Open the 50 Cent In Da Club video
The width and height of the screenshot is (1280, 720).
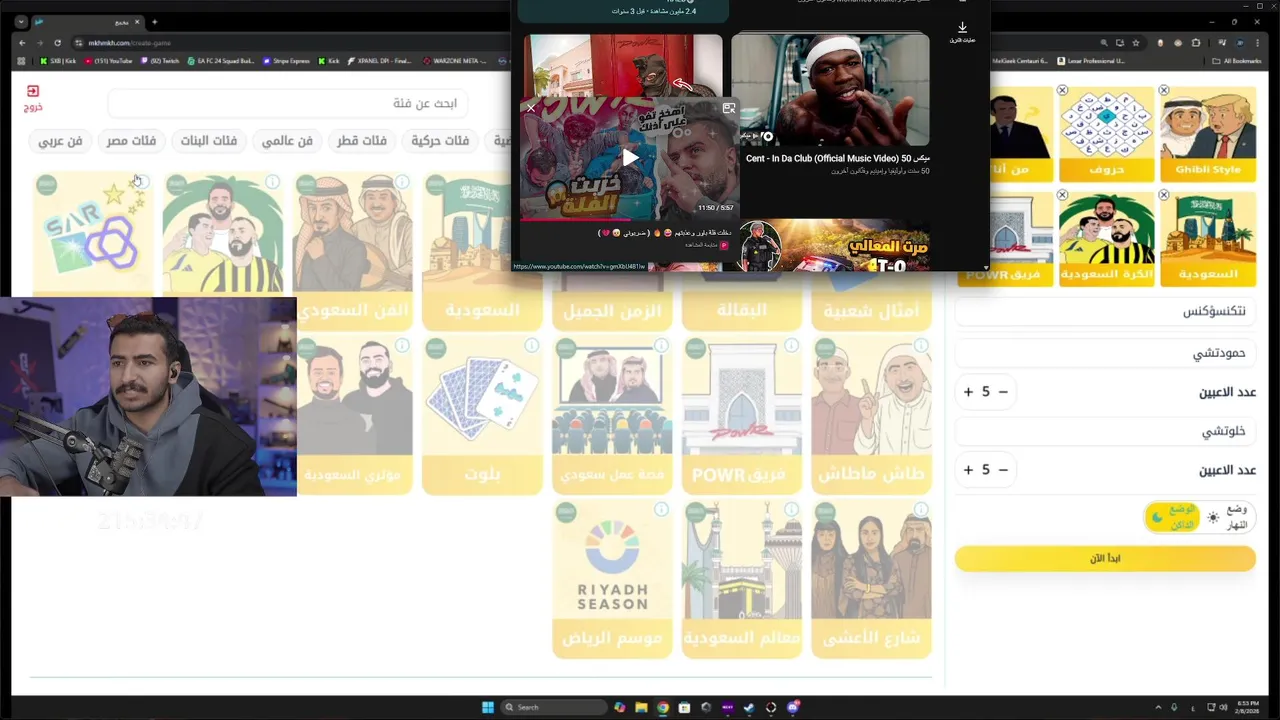[830, 90]
